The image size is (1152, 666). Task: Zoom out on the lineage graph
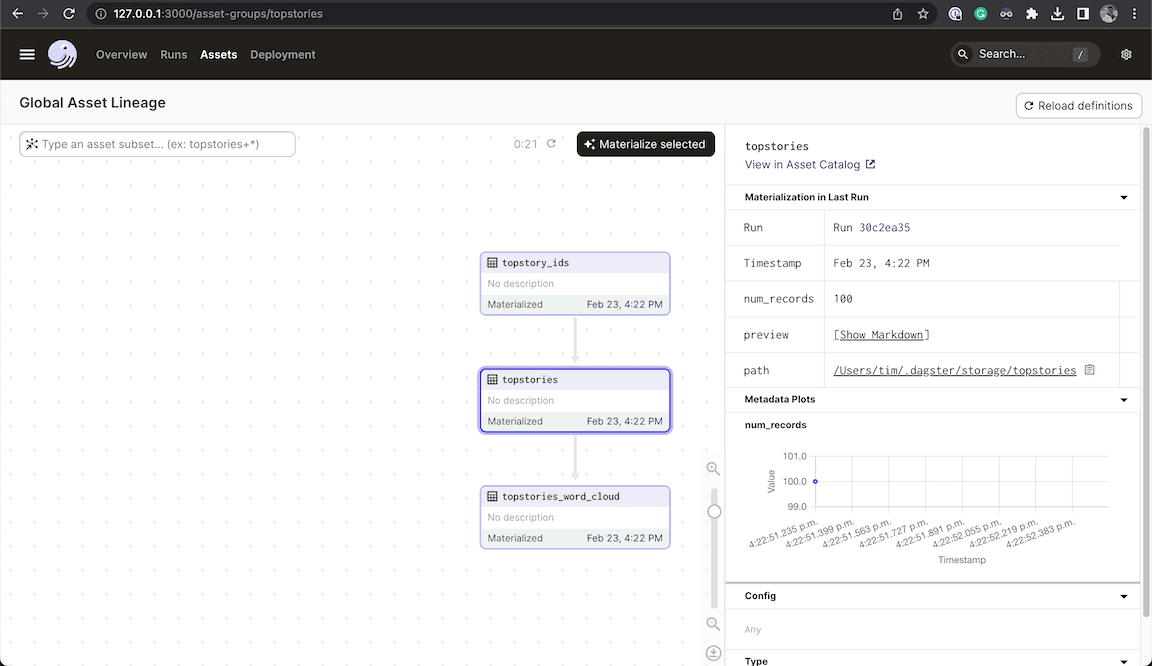click(x=712, y=623)
